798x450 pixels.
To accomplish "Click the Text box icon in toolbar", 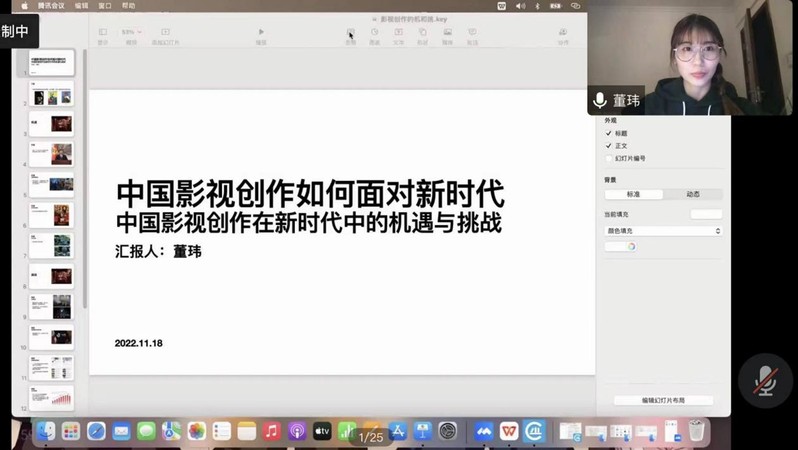I will (399, 33).
